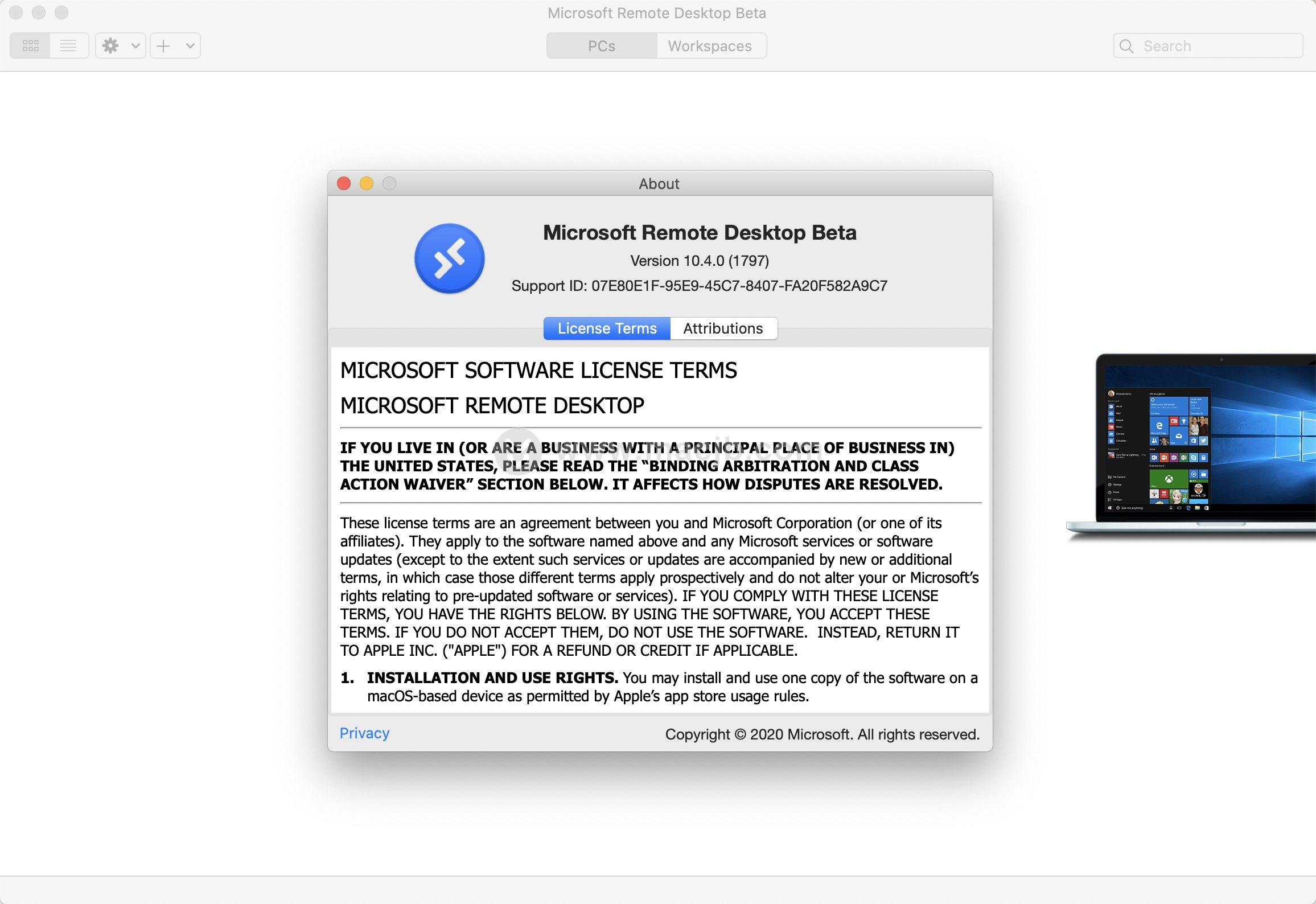Viewport: 1316px width, 904px height.
Task: Click the list view icon
Action: (66, 46)
